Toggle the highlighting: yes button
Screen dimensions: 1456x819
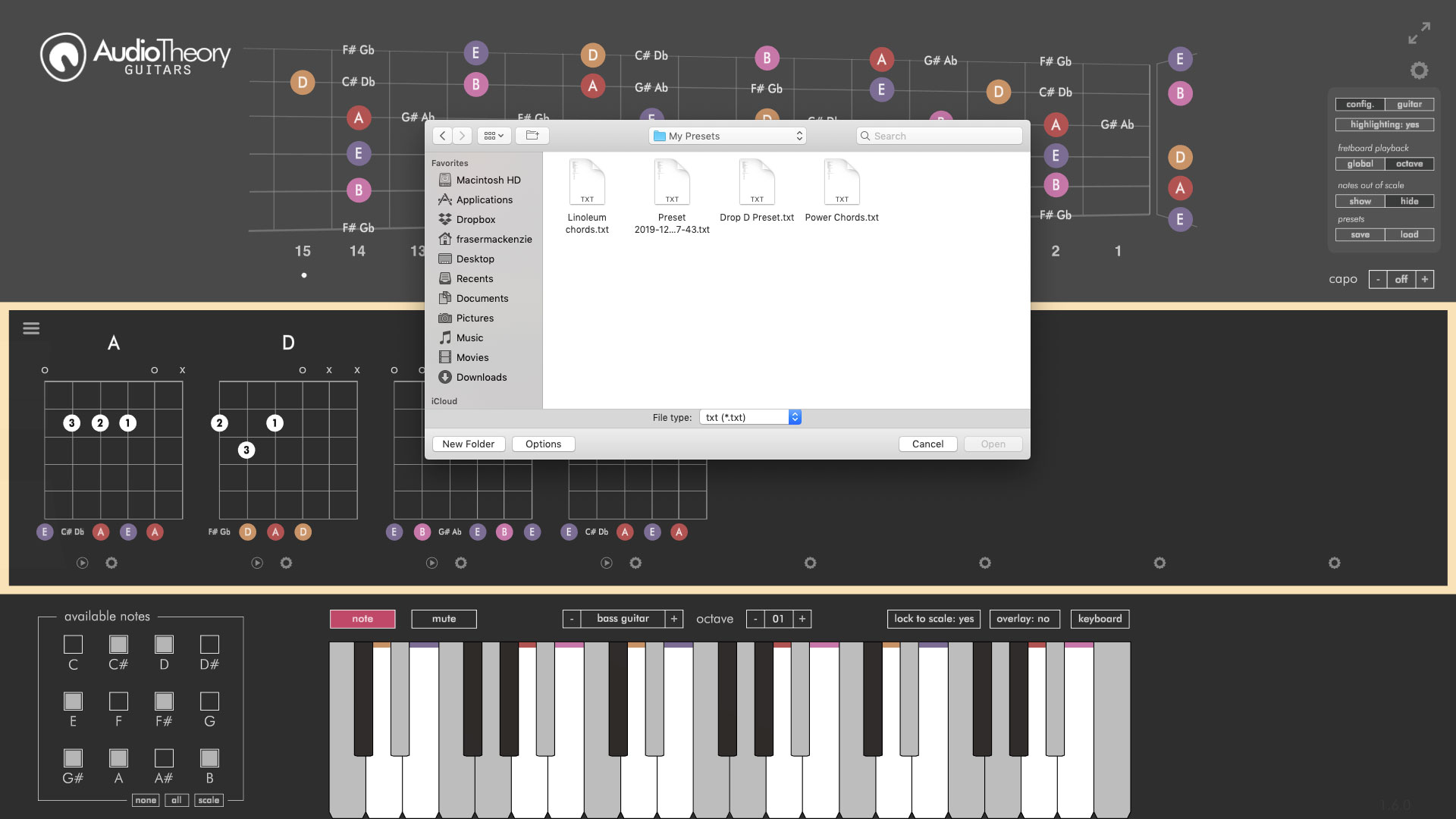(1385, 124)
